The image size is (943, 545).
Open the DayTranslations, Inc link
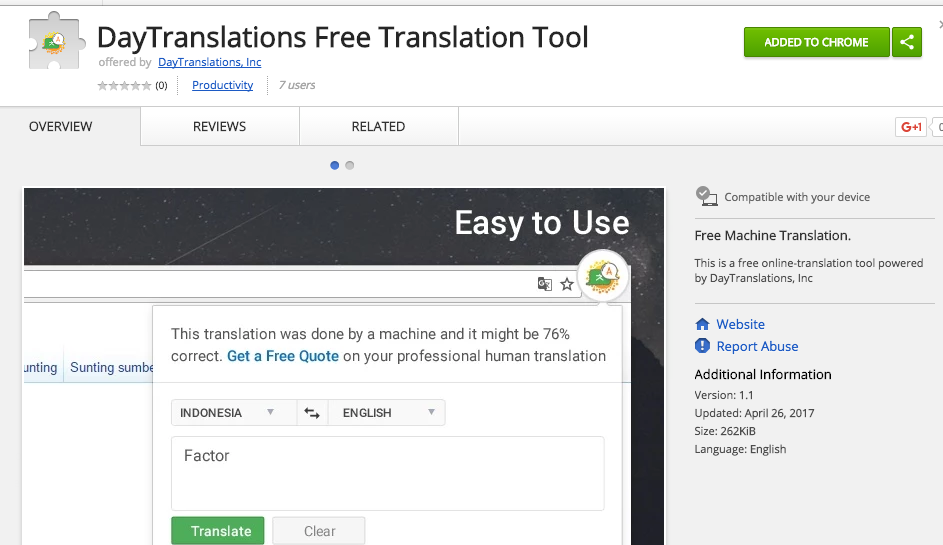[209, 62]
